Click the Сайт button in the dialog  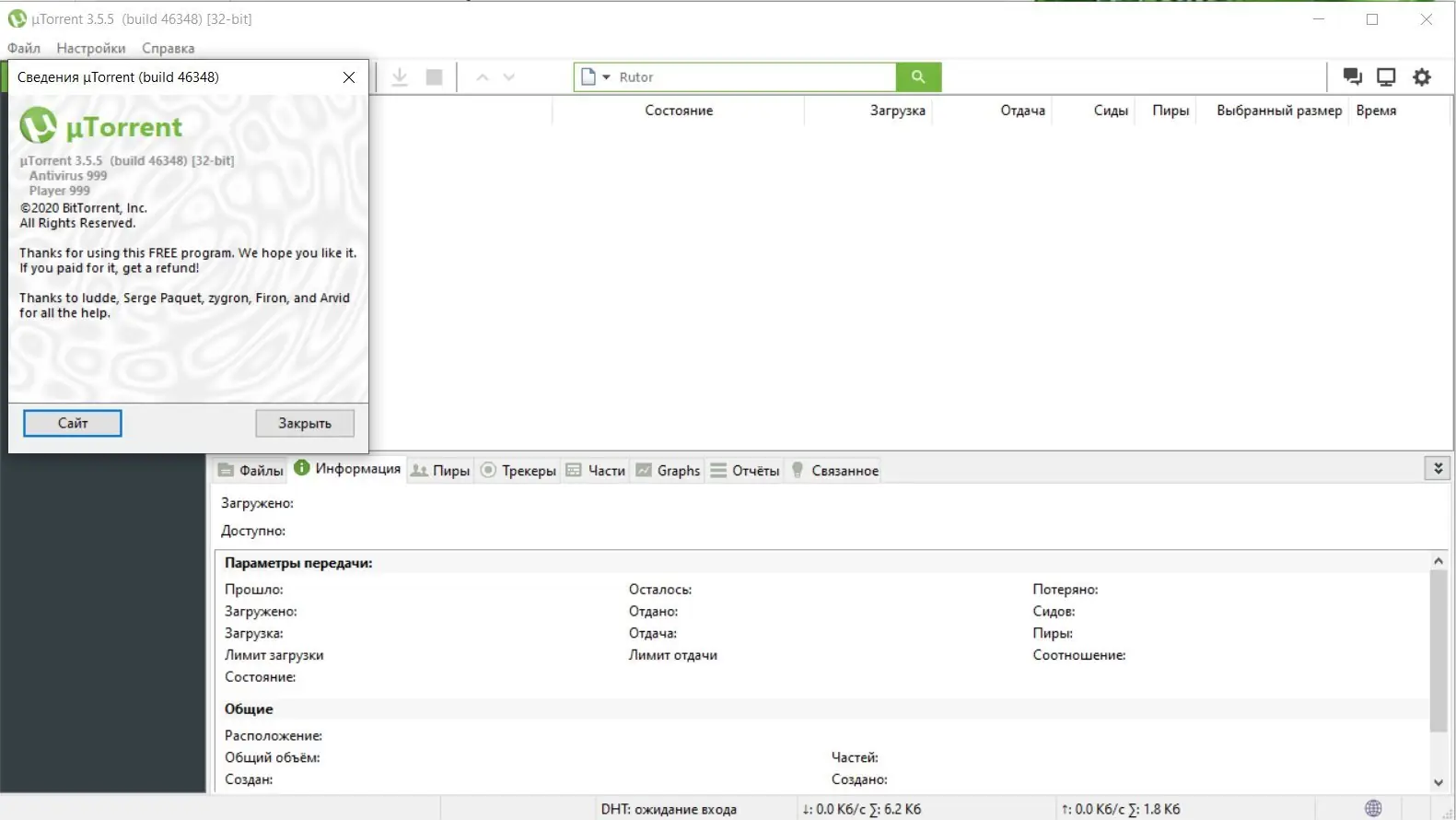pos(73,424)
